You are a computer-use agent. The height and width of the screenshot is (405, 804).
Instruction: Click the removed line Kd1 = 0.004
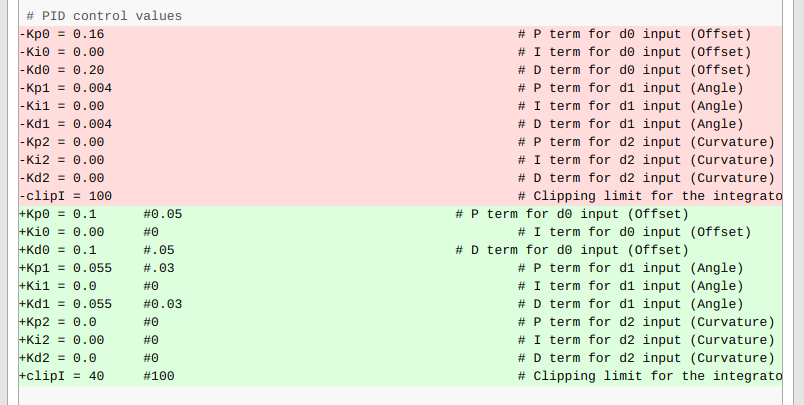400,124
